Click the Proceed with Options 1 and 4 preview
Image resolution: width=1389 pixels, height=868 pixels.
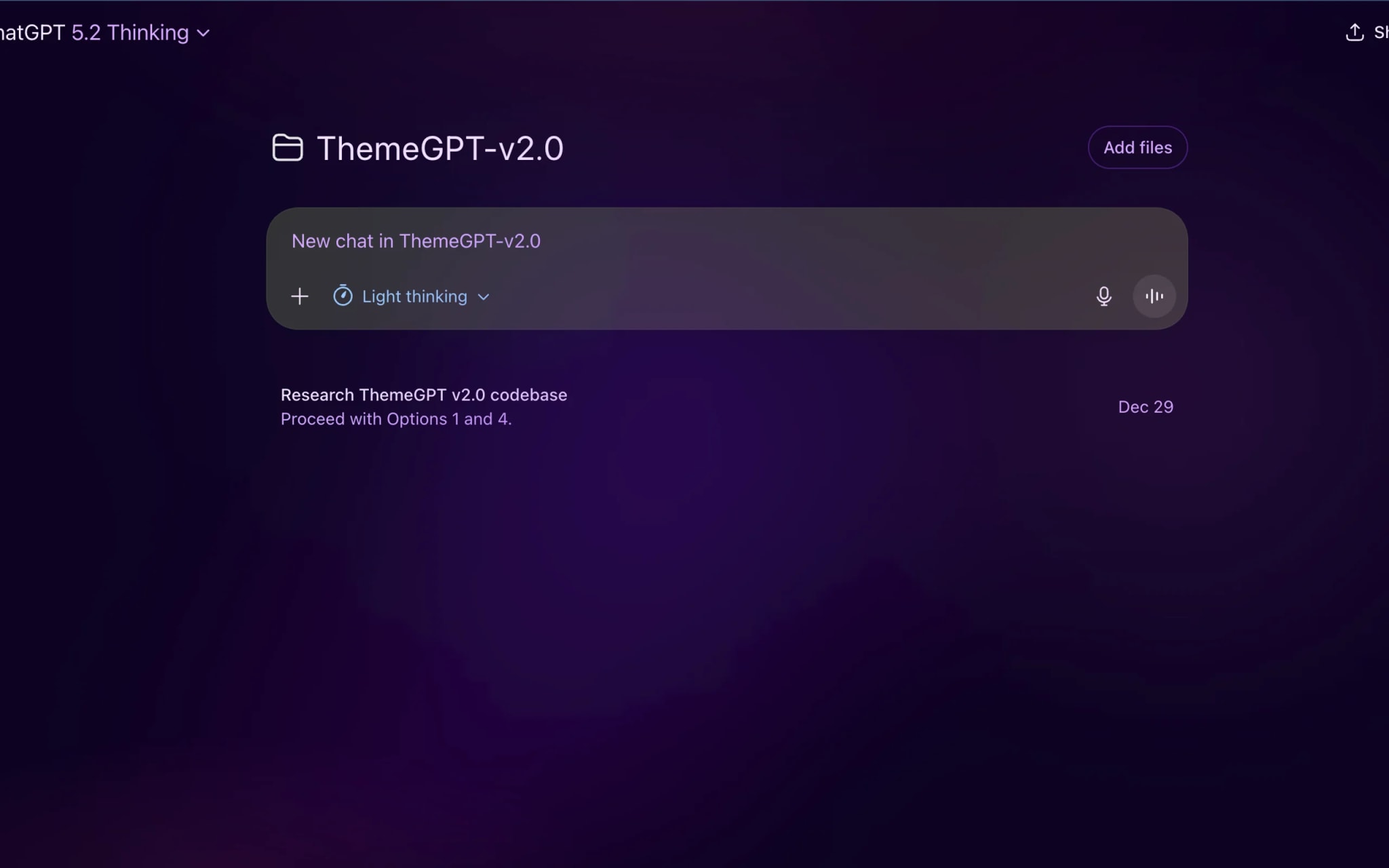pos(396,419)
